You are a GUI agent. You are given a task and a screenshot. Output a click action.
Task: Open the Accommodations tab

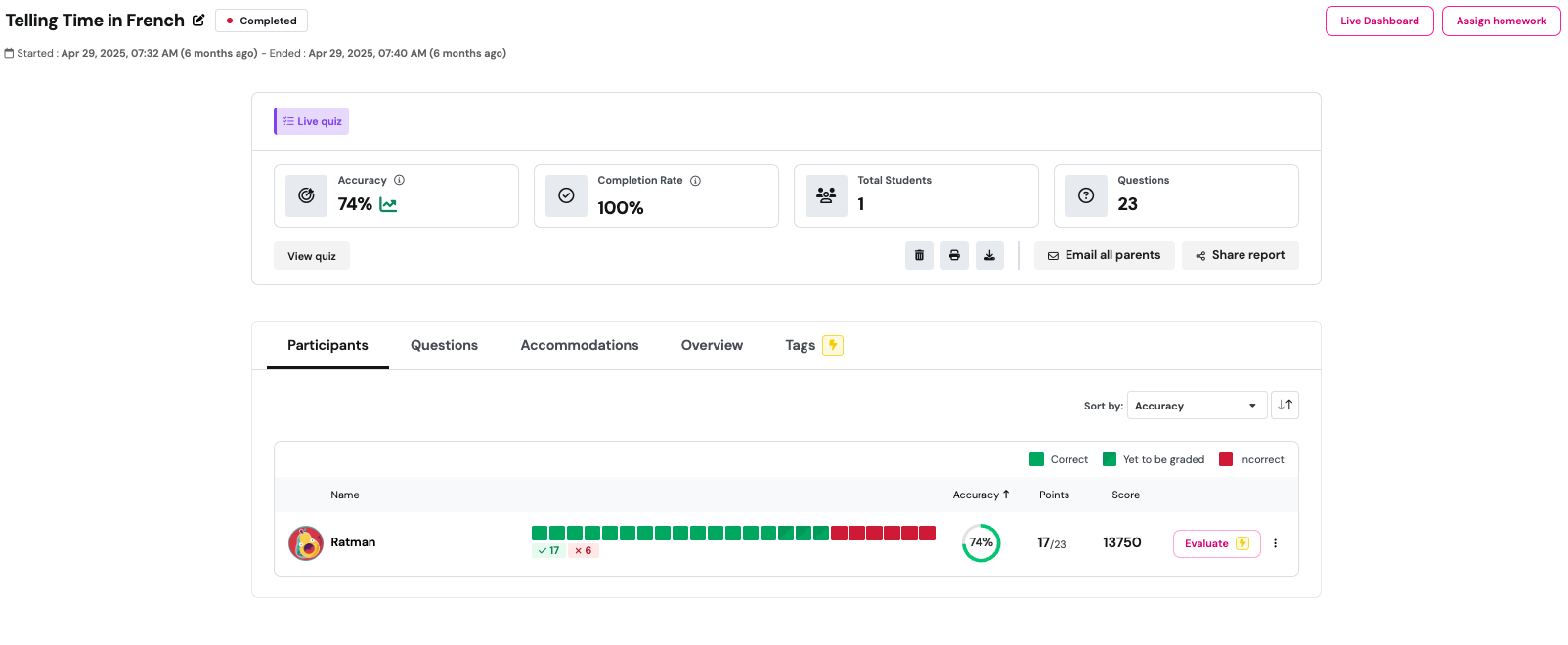[579, 345]
